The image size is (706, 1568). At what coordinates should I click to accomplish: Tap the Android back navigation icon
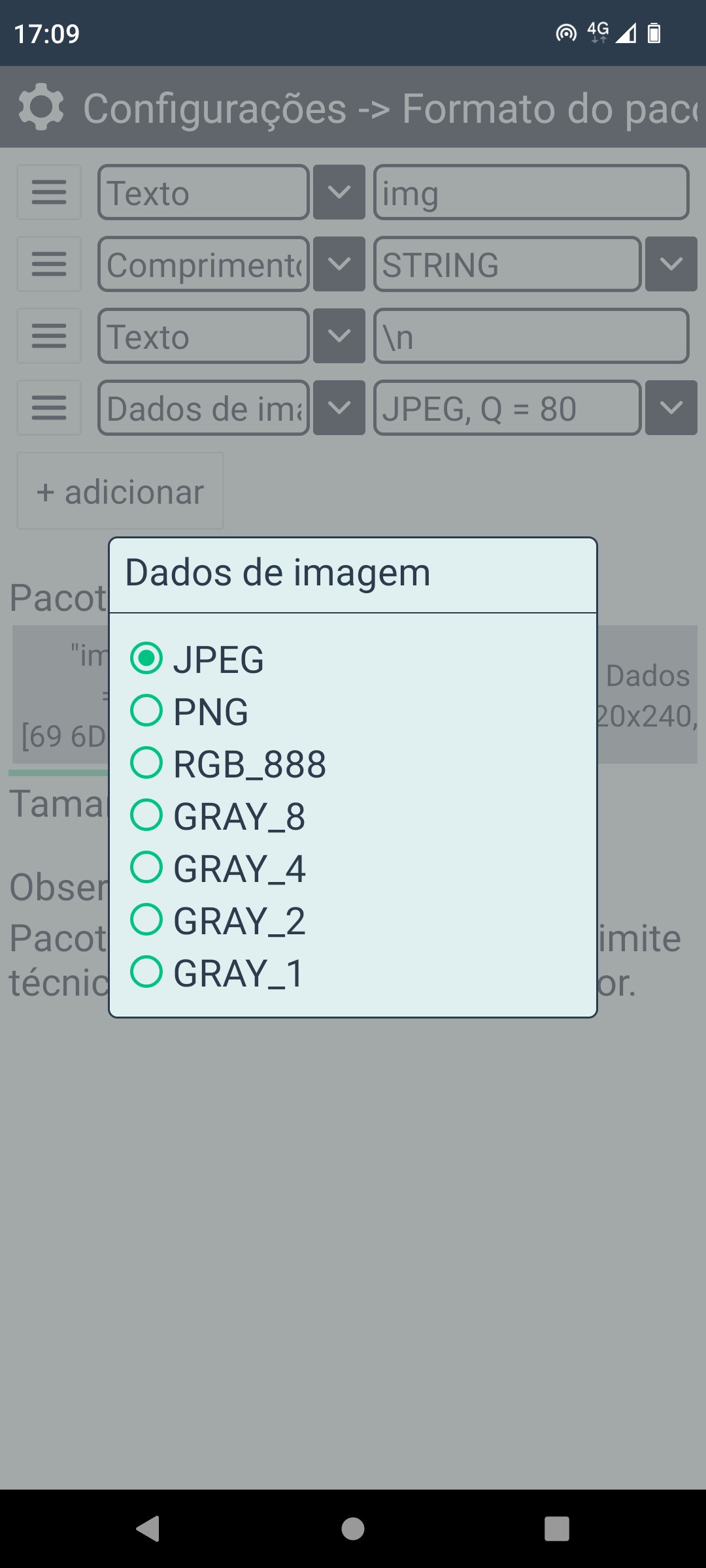148,1529
